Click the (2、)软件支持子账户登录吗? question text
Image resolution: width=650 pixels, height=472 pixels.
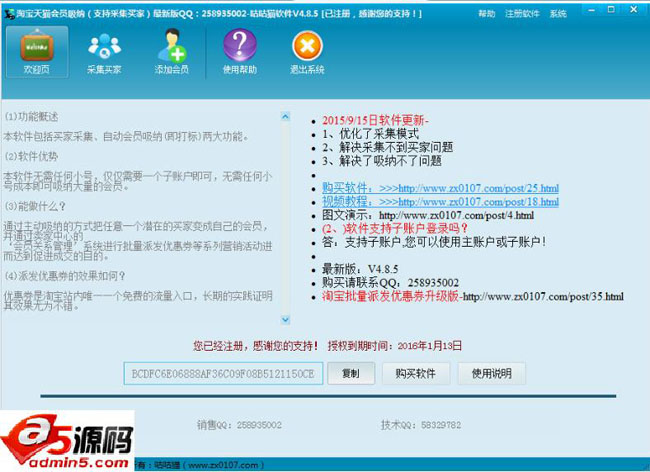[x=395, y=229]
